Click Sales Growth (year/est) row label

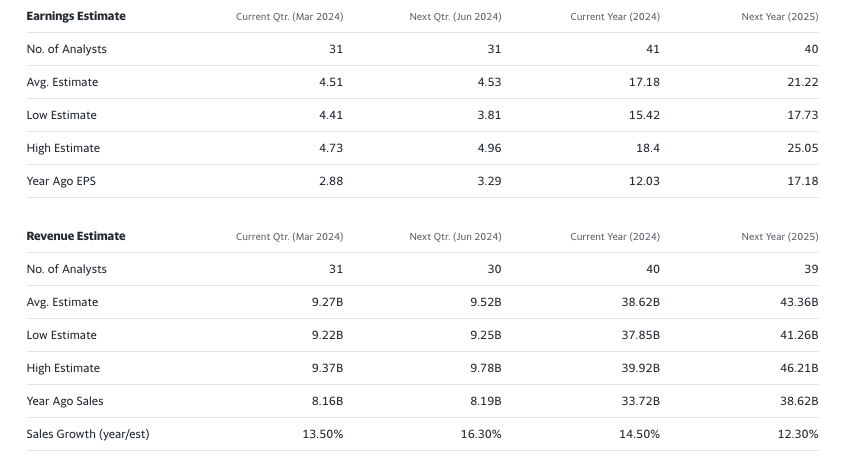click(88, 435)
